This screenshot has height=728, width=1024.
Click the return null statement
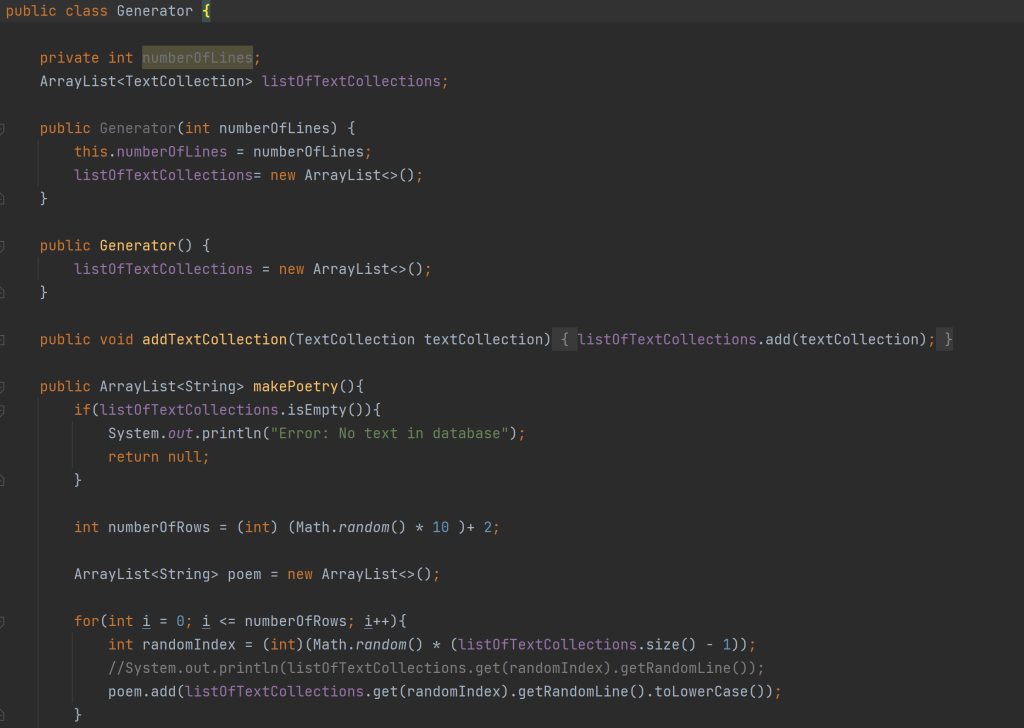click(159, 457)
